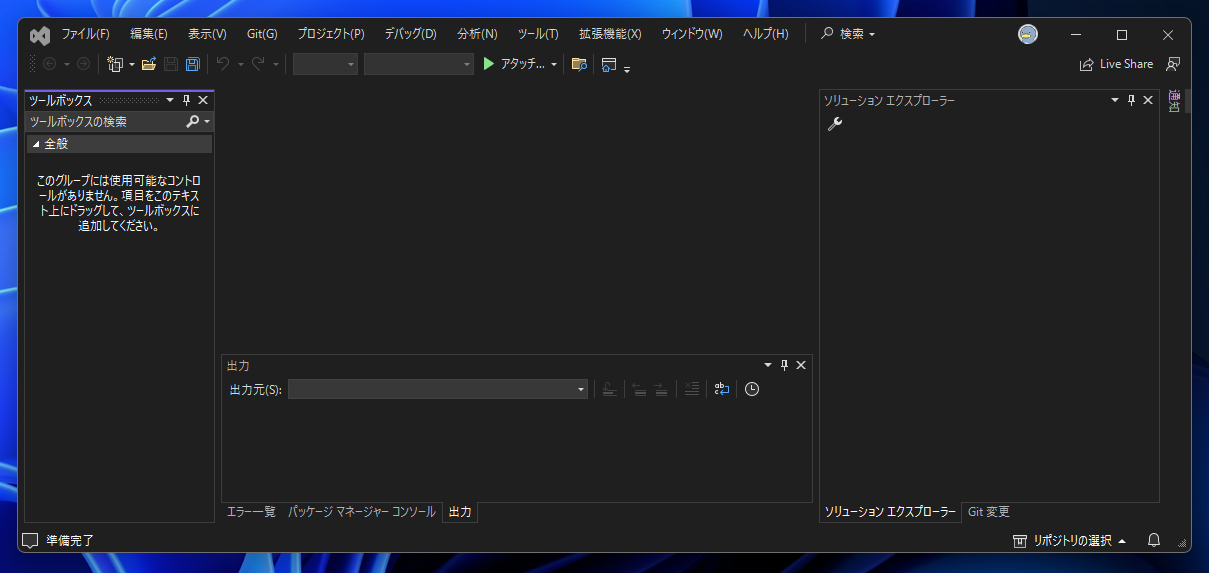Open 出力 window position dropdown
The height and width of the screenshot is (573, 1209).
[x=768, y=365]
